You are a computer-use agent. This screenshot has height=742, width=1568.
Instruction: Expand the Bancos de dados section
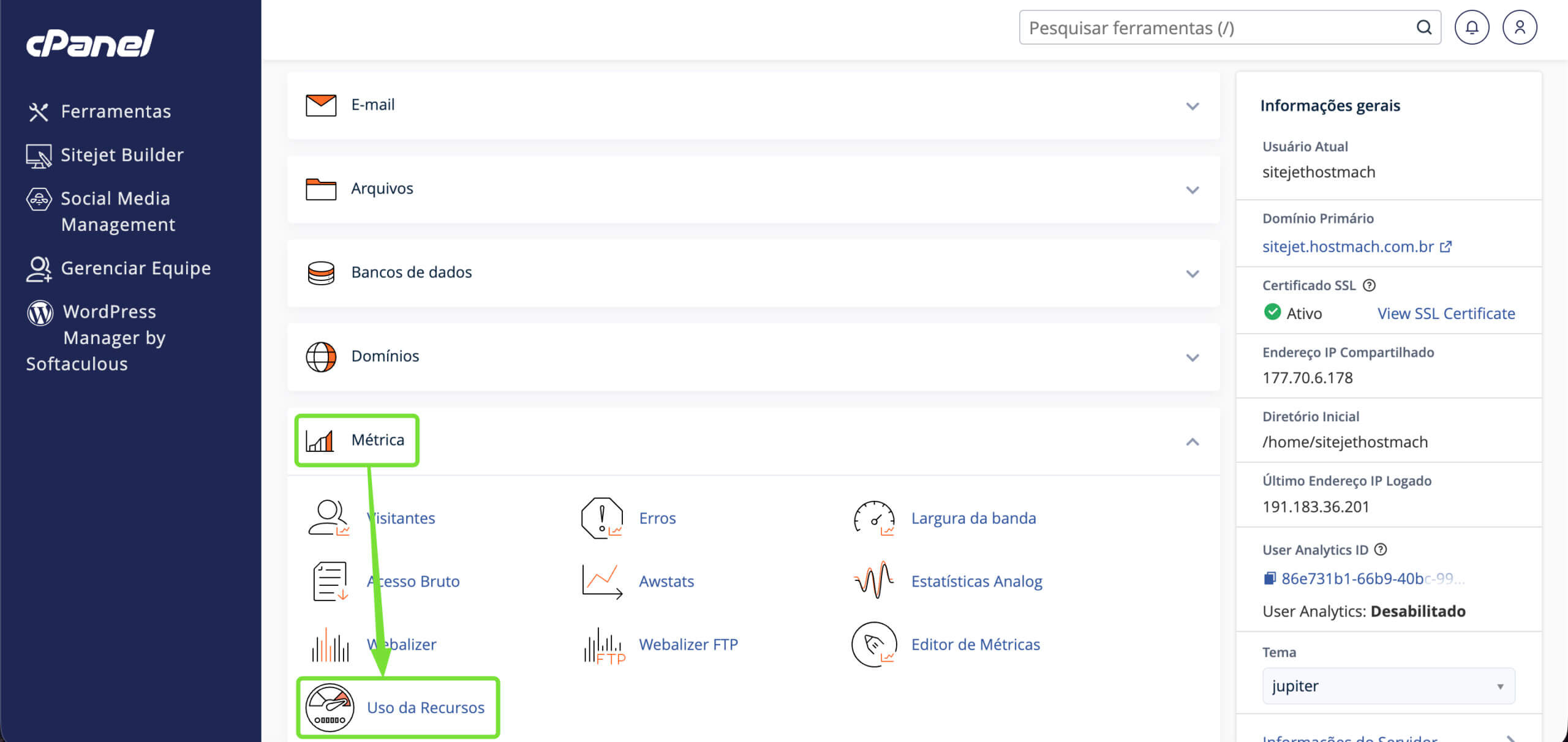click(x=753, y=273)
